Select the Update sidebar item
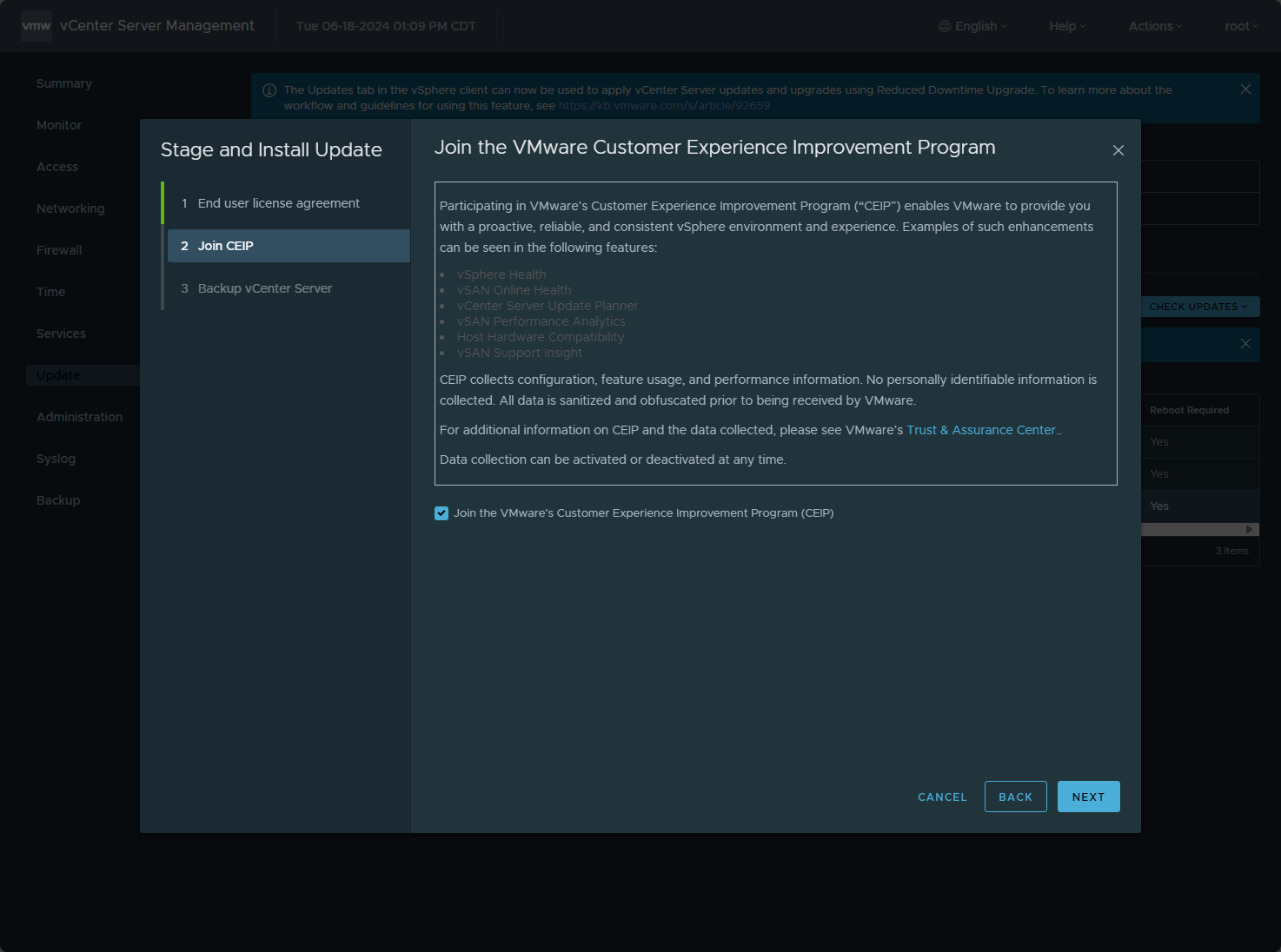The height and width of the screenshot is (952, 1281). pos(83,375)
